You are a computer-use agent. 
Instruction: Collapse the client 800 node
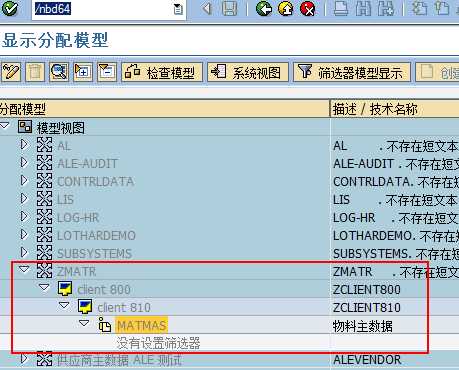point(44,287)
